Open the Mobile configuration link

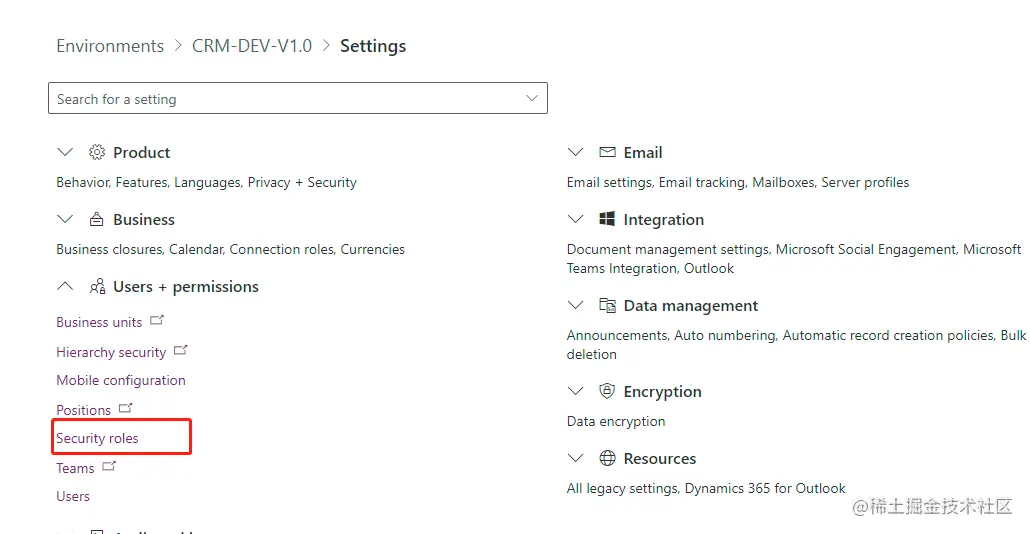[x=121, y=380]
